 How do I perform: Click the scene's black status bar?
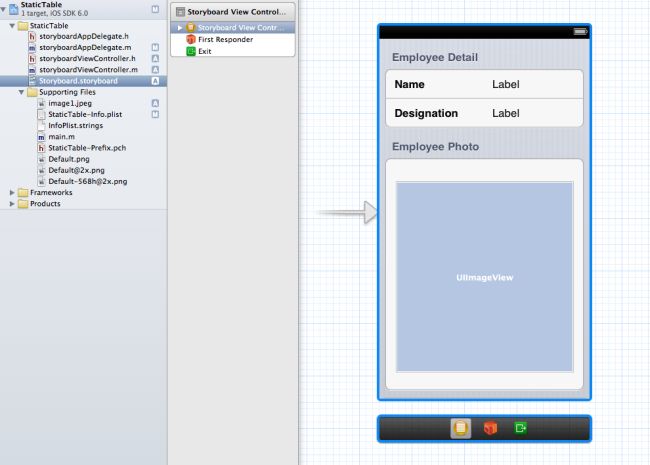[x=484, y=32]
